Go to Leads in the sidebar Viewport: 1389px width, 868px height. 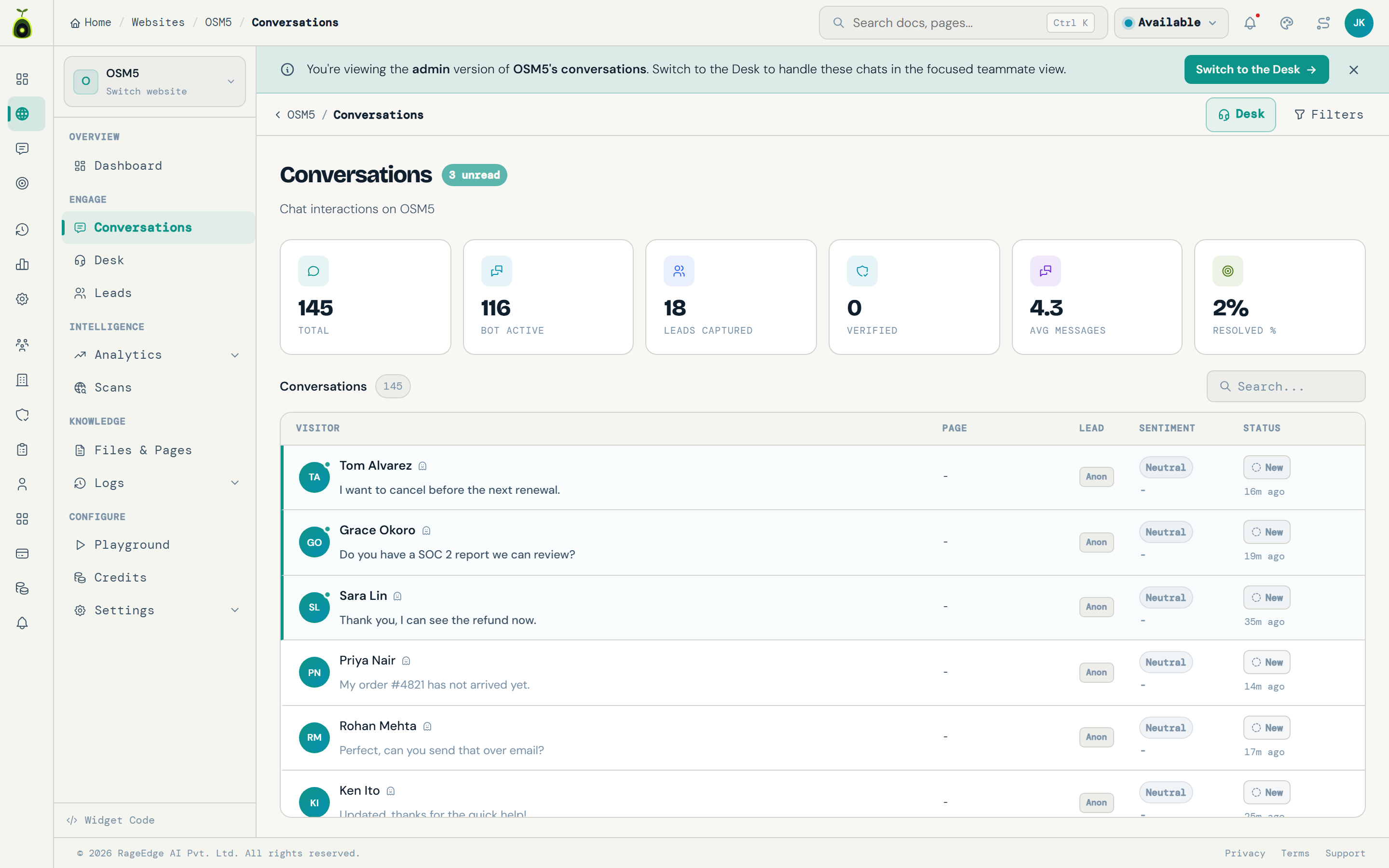(158, 293)
